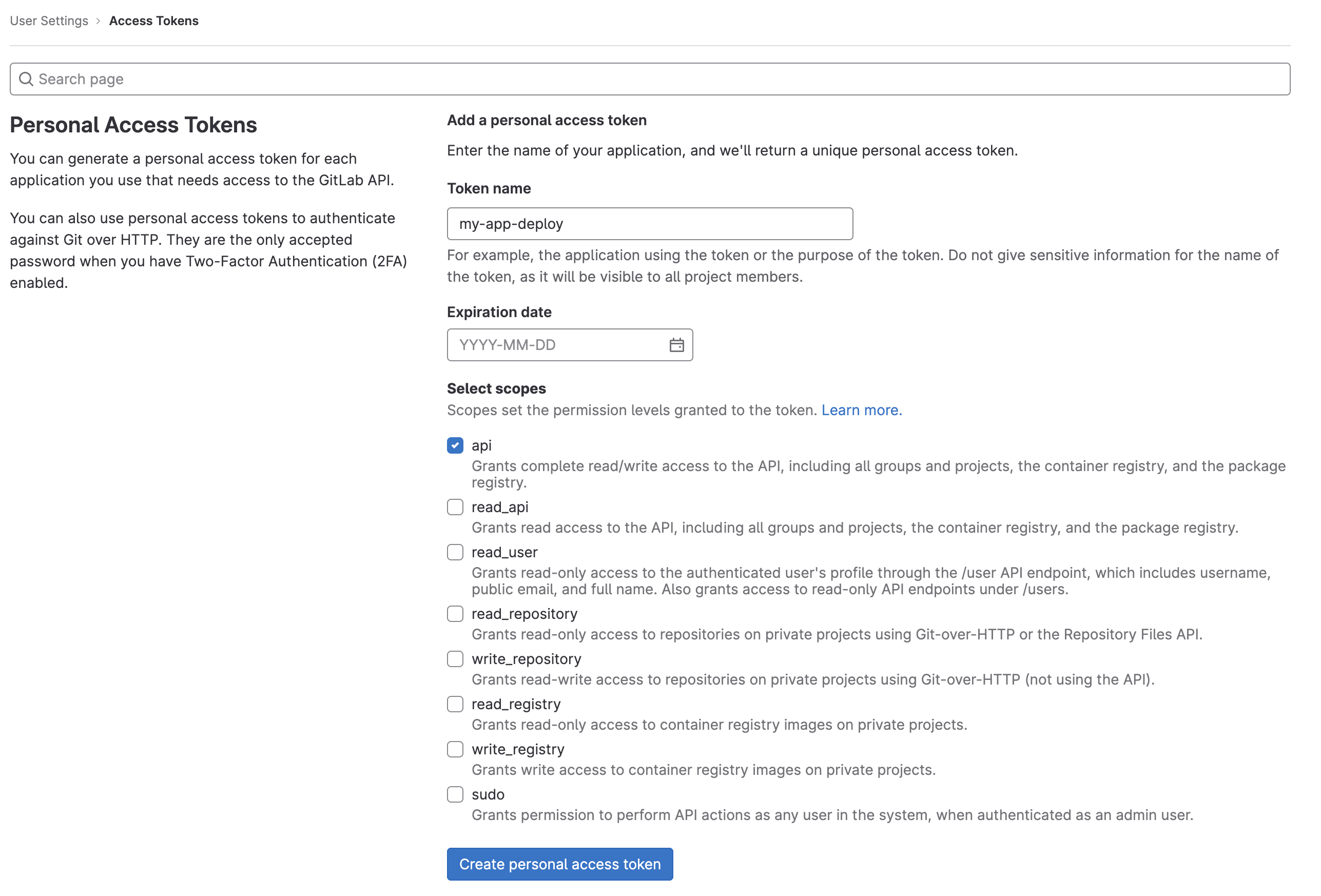Select the read_registry scope checkbox
The image size is (1321, 896).
(455, 704)
